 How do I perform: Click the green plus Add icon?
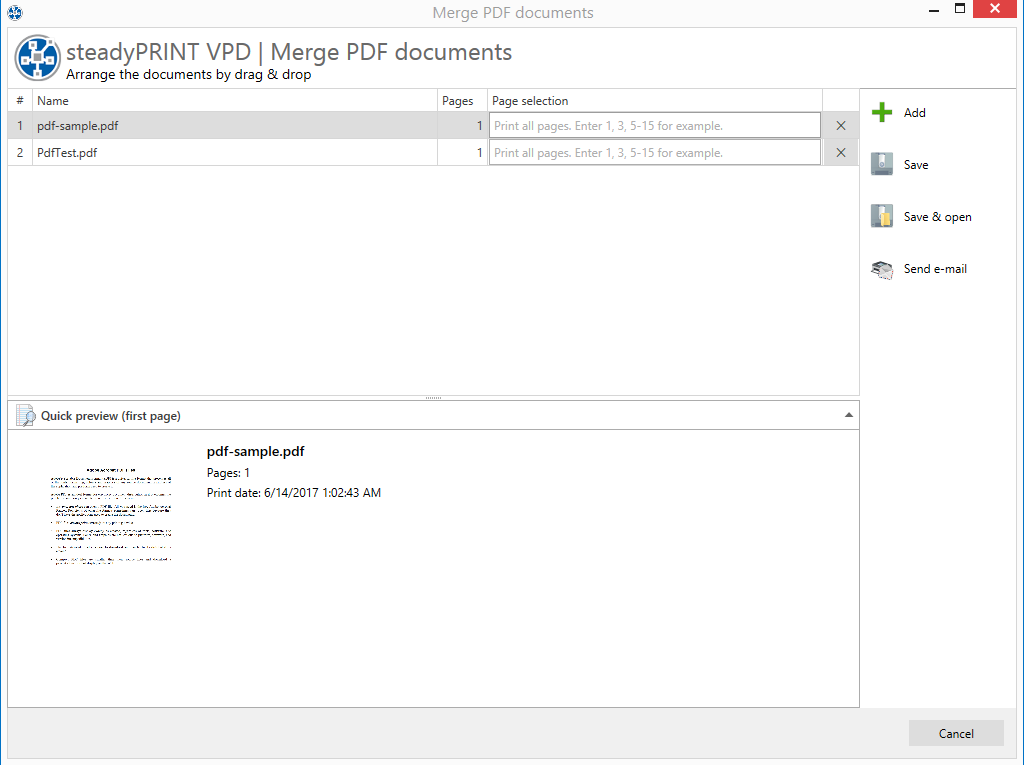tap(882, 112)
